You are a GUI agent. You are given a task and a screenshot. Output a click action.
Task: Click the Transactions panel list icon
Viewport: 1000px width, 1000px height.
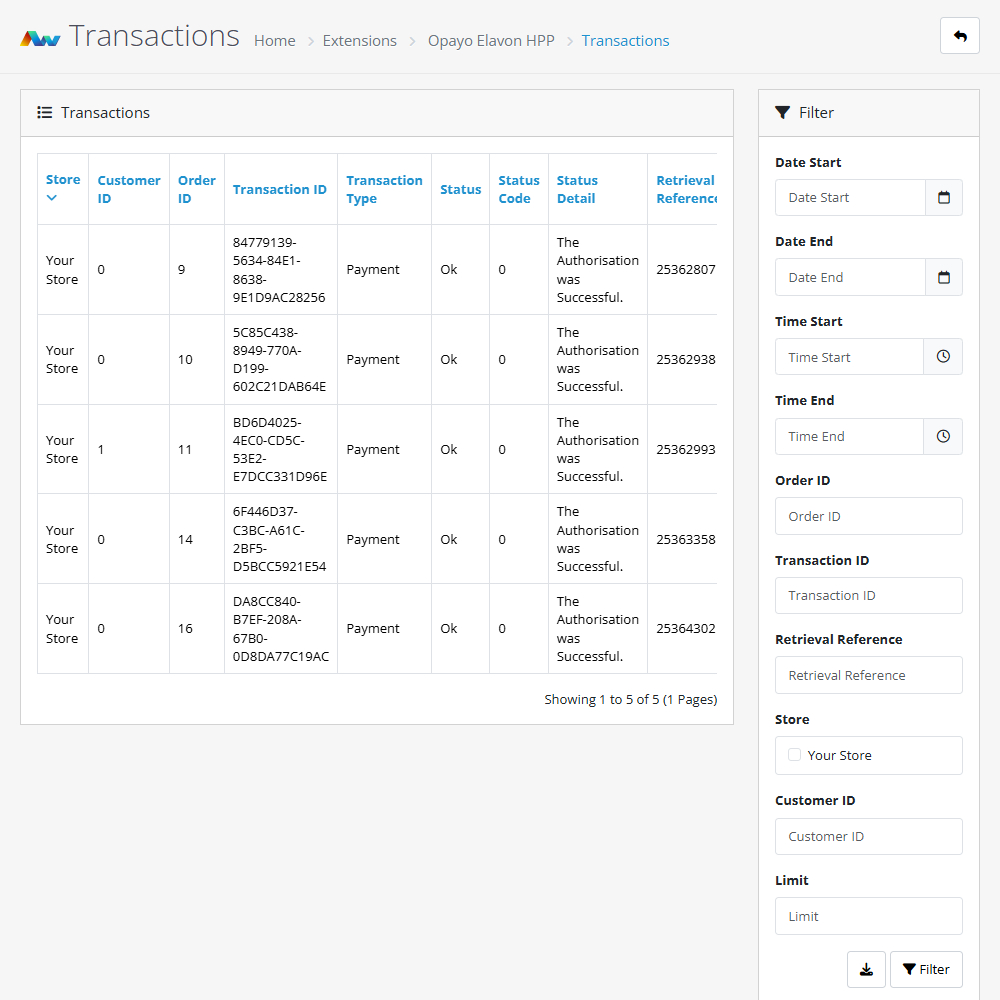[45, 113]
